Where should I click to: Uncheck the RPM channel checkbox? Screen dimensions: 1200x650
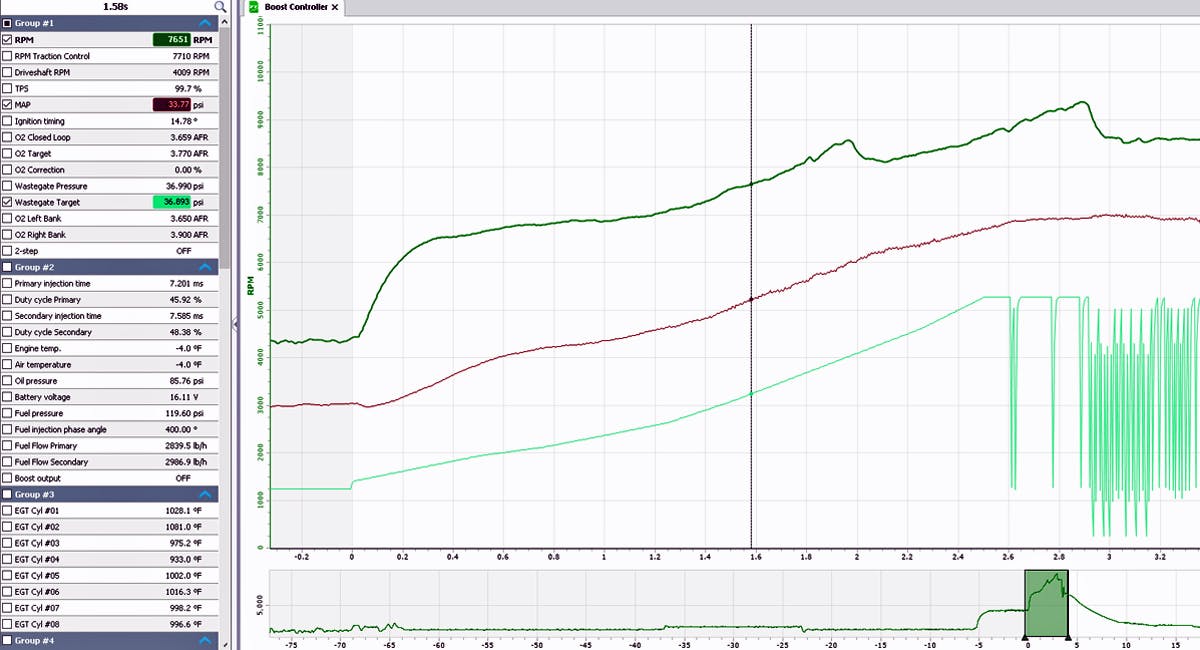coord(8,40)
